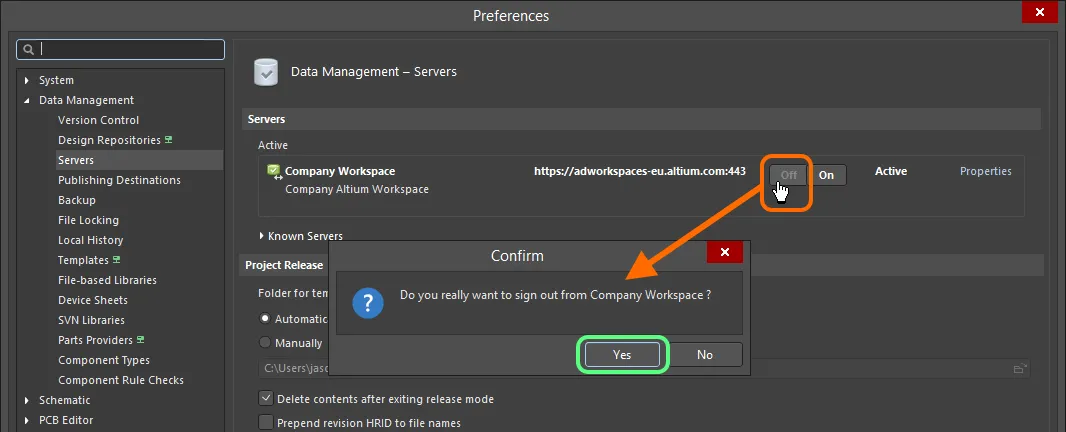1066x432 pixels.
Task: Expand the PCB Editor tree node
Action: pyautogui.click(x=27, y=420)
